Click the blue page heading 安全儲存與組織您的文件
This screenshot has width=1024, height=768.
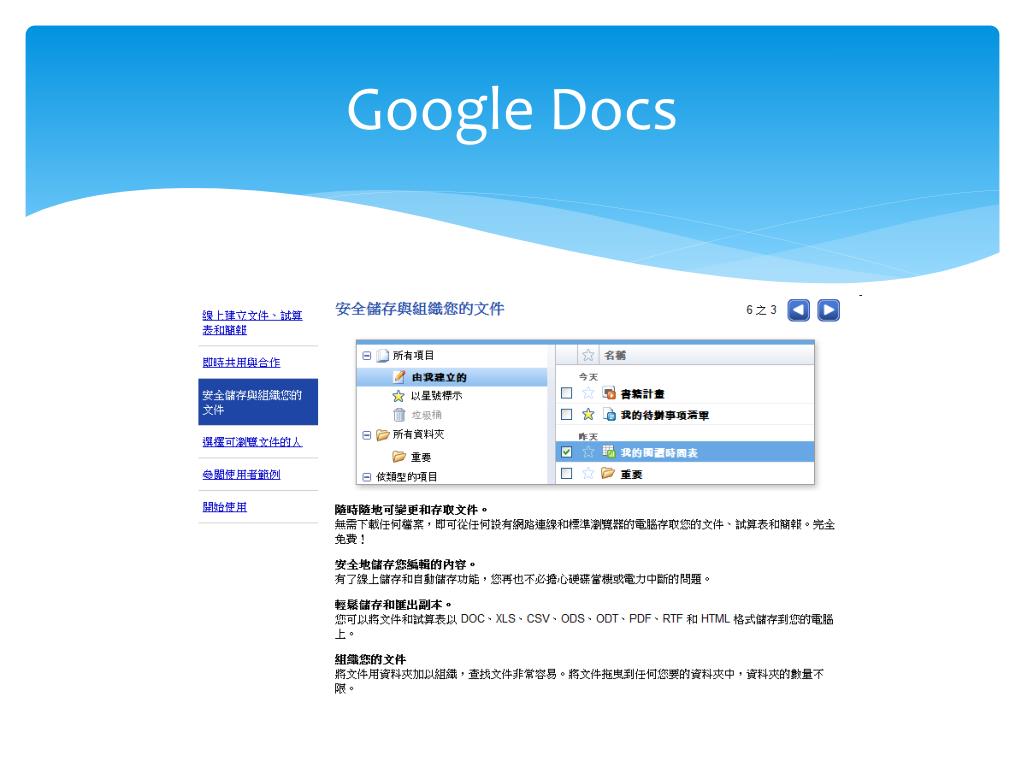pyautogui.click(x=419, y=309)
